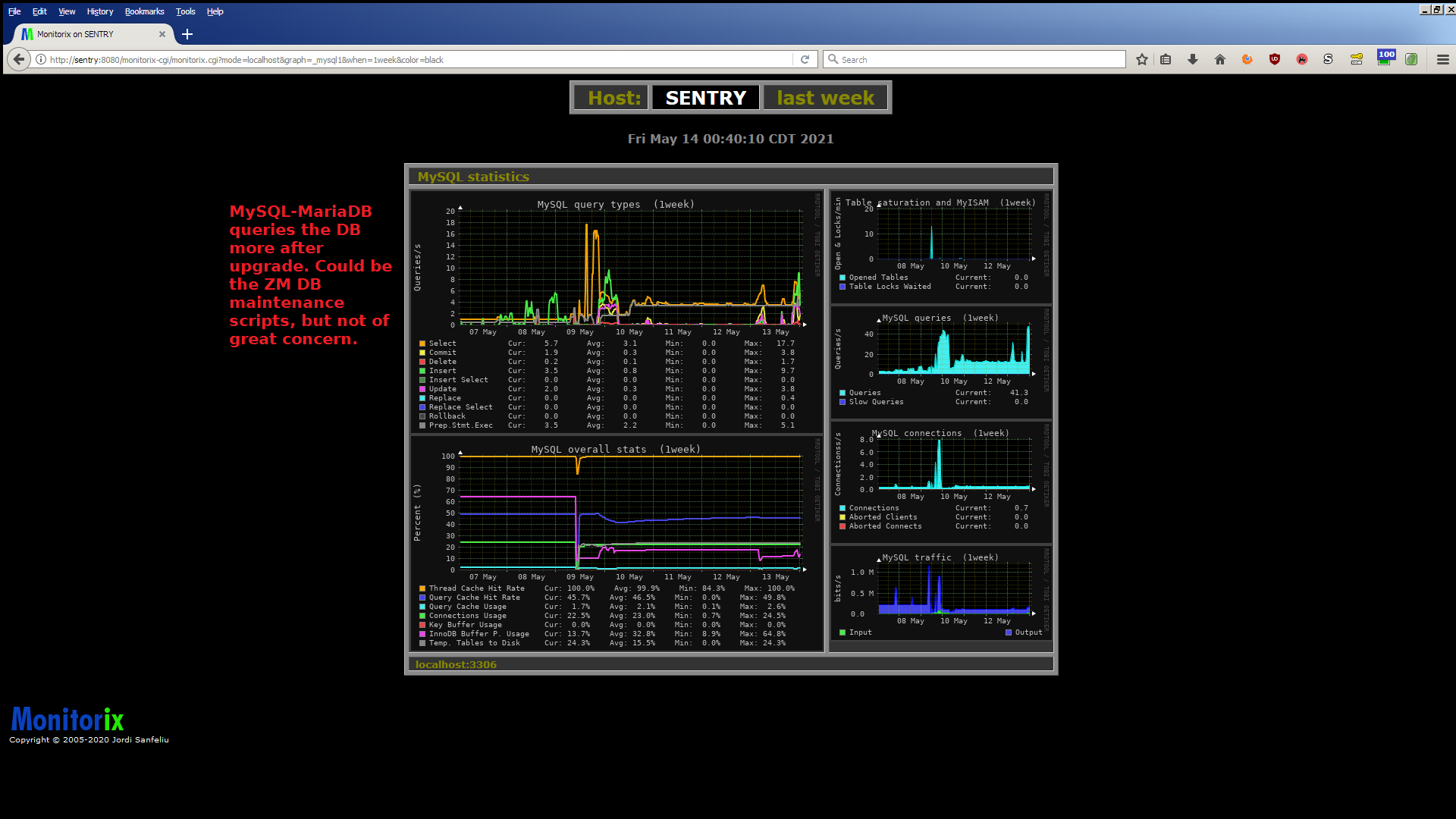Image resolution: width=1456 pixels, height=819 pixels.
Task: Open a new tab with plus button
Action: pos(187,34)
